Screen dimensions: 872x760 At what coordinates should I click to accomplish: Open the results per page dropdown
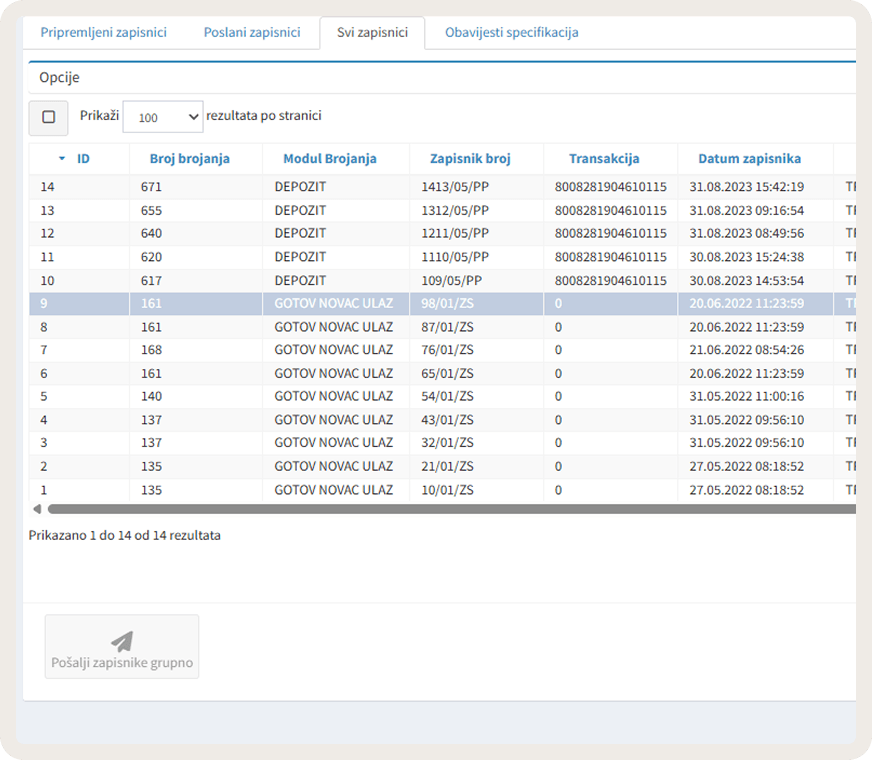pyautogui.click(x=163, y=117)
